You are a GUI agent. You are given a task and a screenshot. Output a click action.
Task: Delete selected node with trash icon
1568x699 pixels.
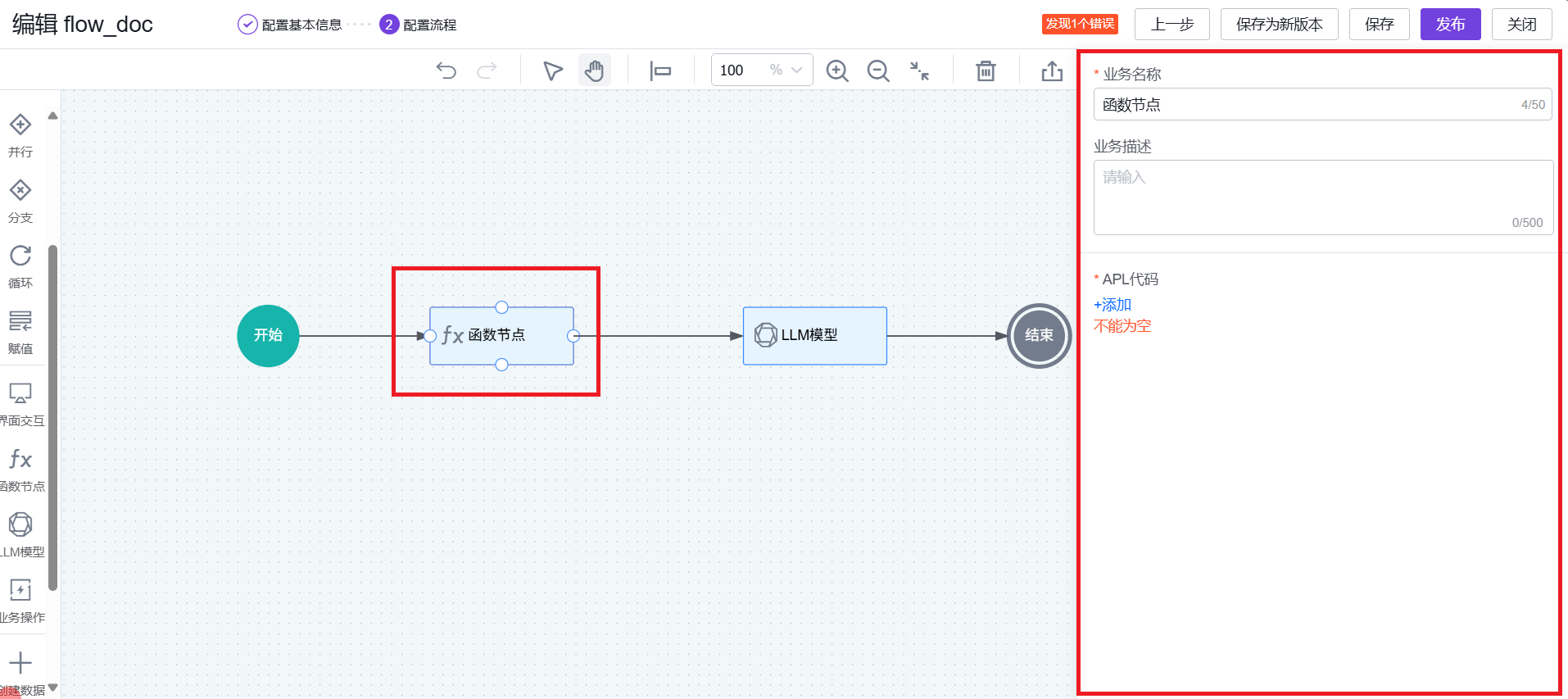coord(986,70)
